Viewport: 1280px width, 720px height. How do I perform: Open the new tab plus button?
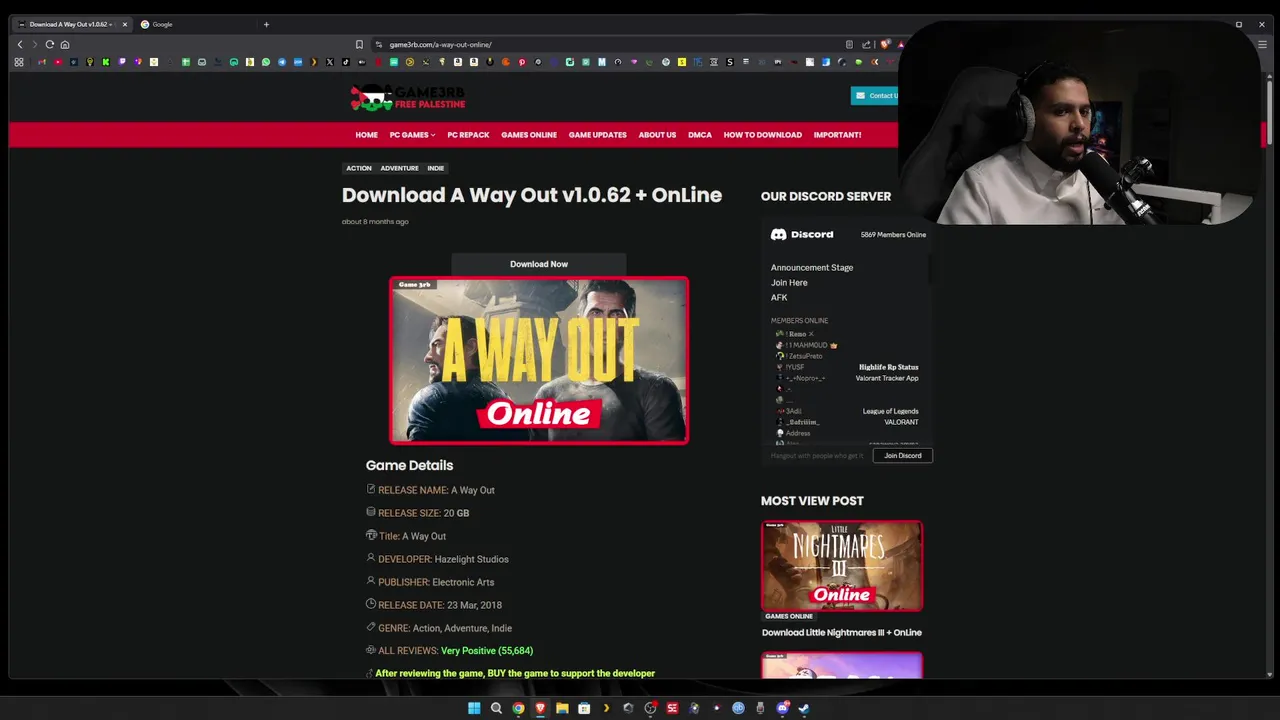click(266, 24)
